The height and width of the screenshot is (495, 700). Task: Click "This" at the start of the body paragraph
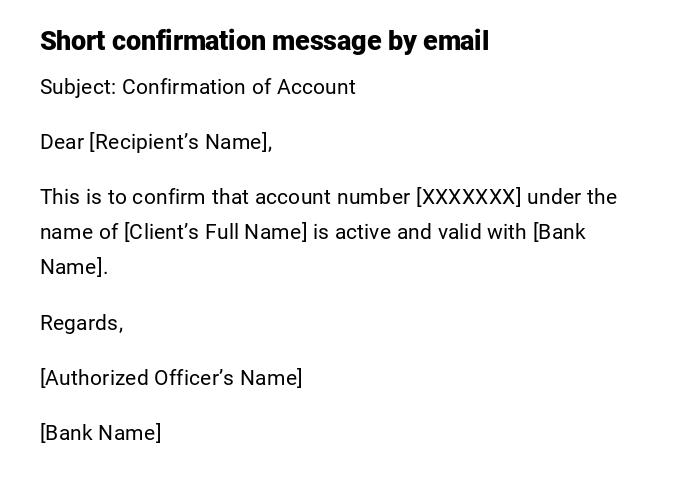coord(58,197)
